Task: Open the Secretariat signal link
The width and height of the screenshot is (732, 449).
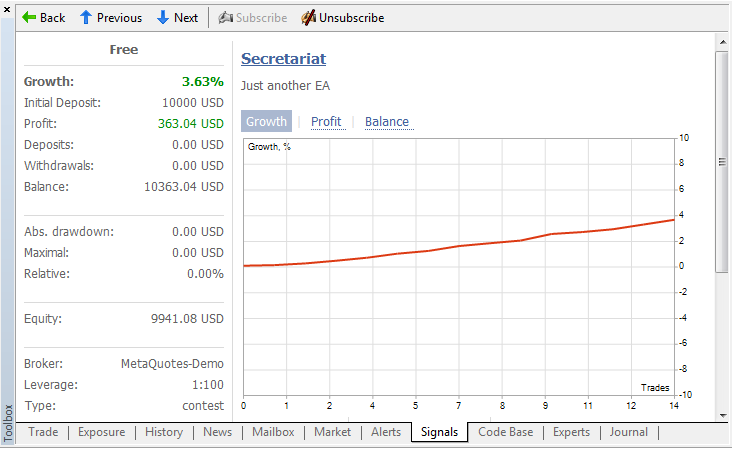Action: 283,59
